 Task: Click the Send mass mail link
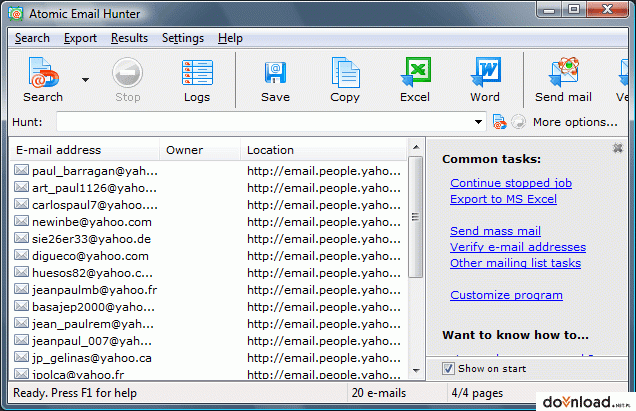[x=495, y=231]
